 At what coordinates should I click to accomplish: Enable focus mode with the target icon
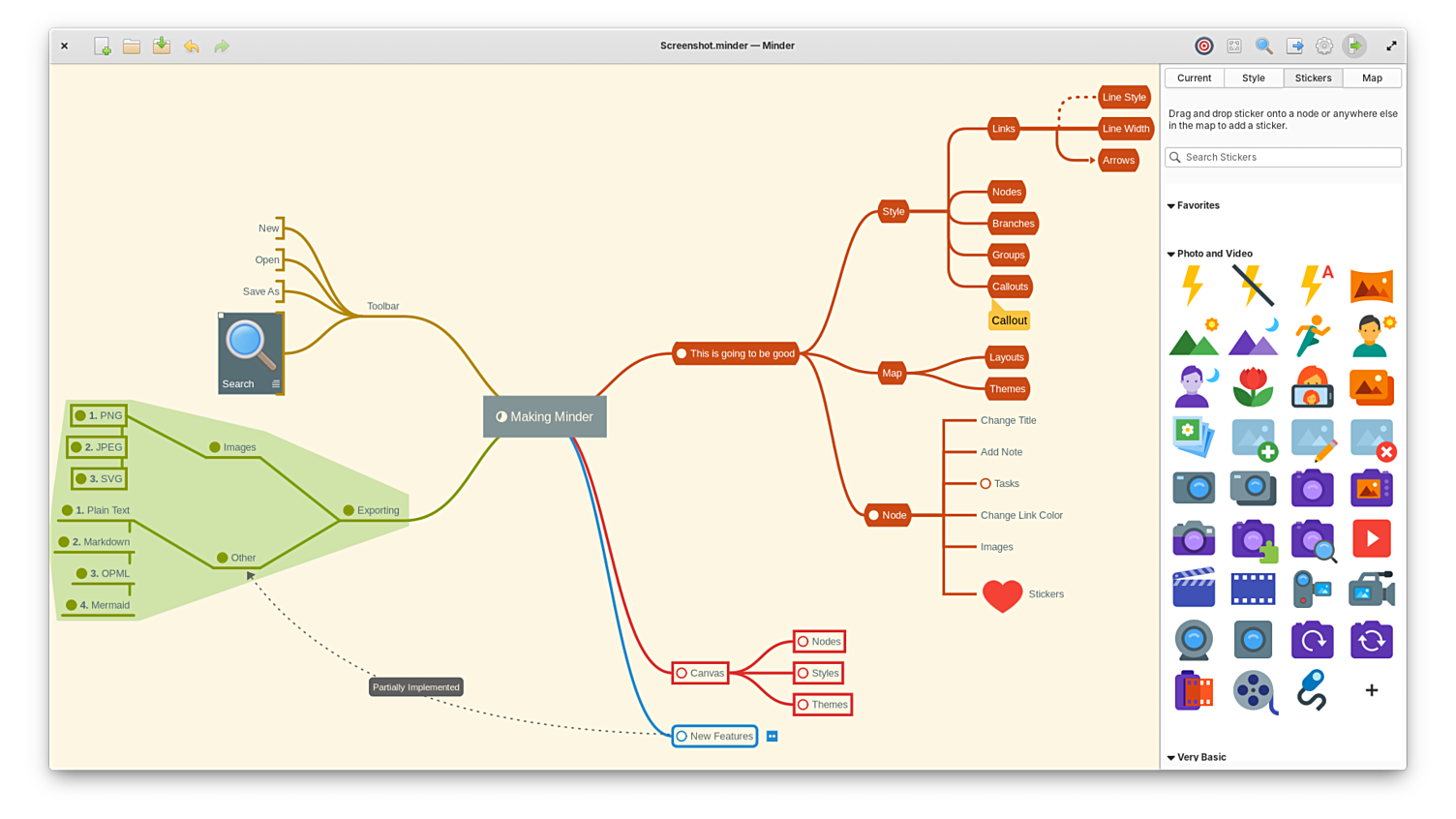point(1203,46)
